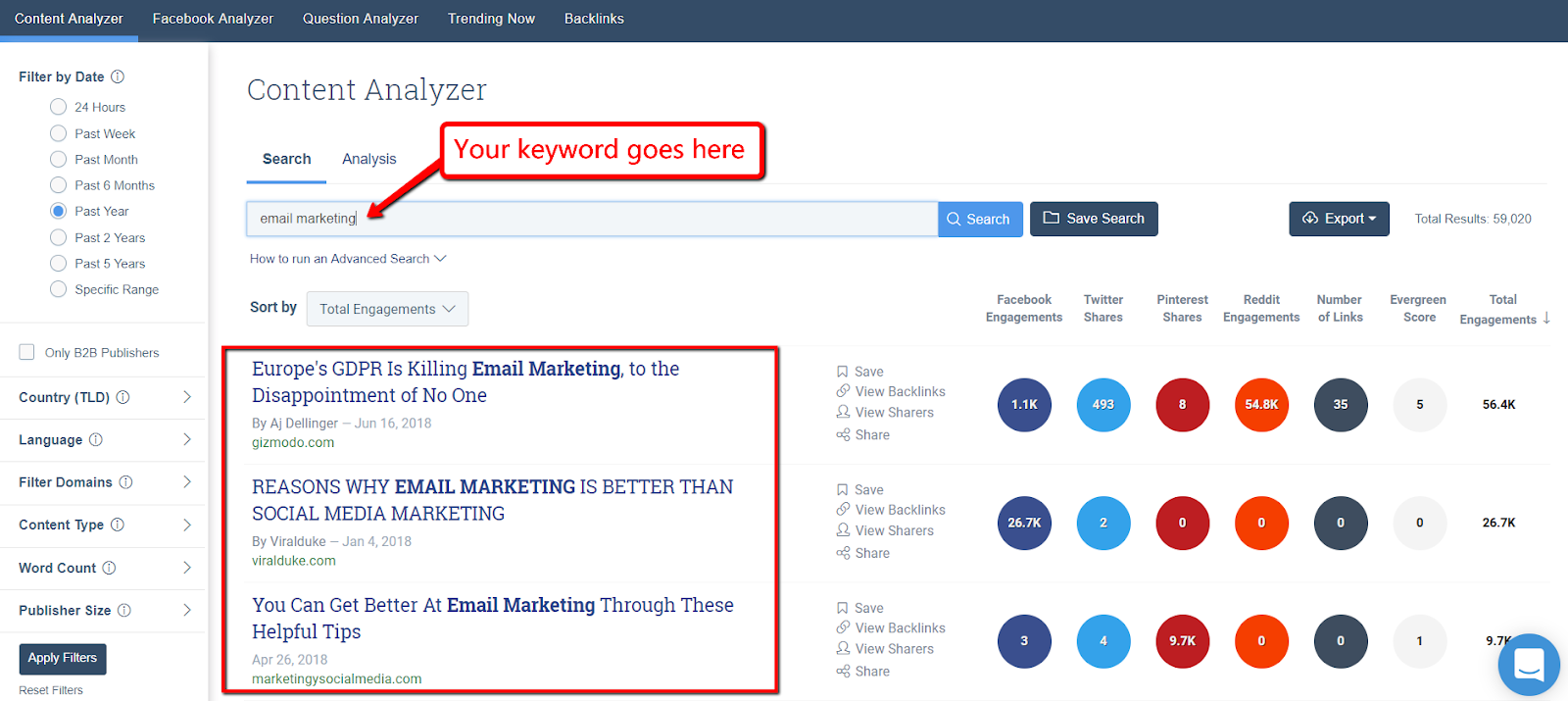Select the 24 Hours date filter
Image resolution: width=1568 pixels, height=701 pixels.
pos(59,107)
